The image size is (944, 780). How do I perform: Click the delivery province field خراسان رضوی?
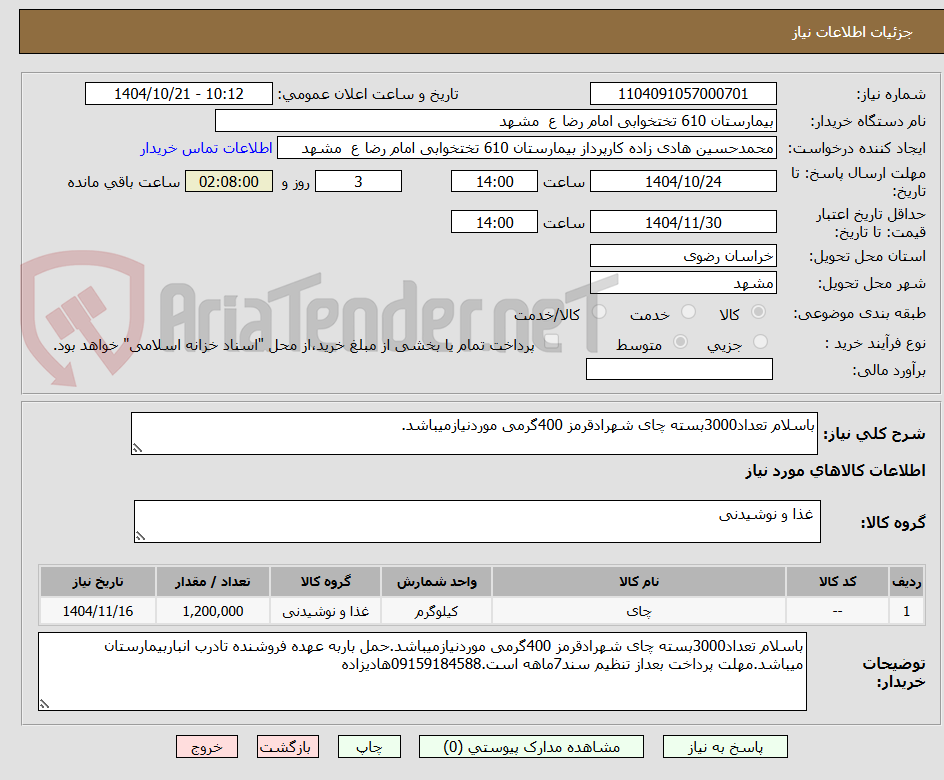683,256
